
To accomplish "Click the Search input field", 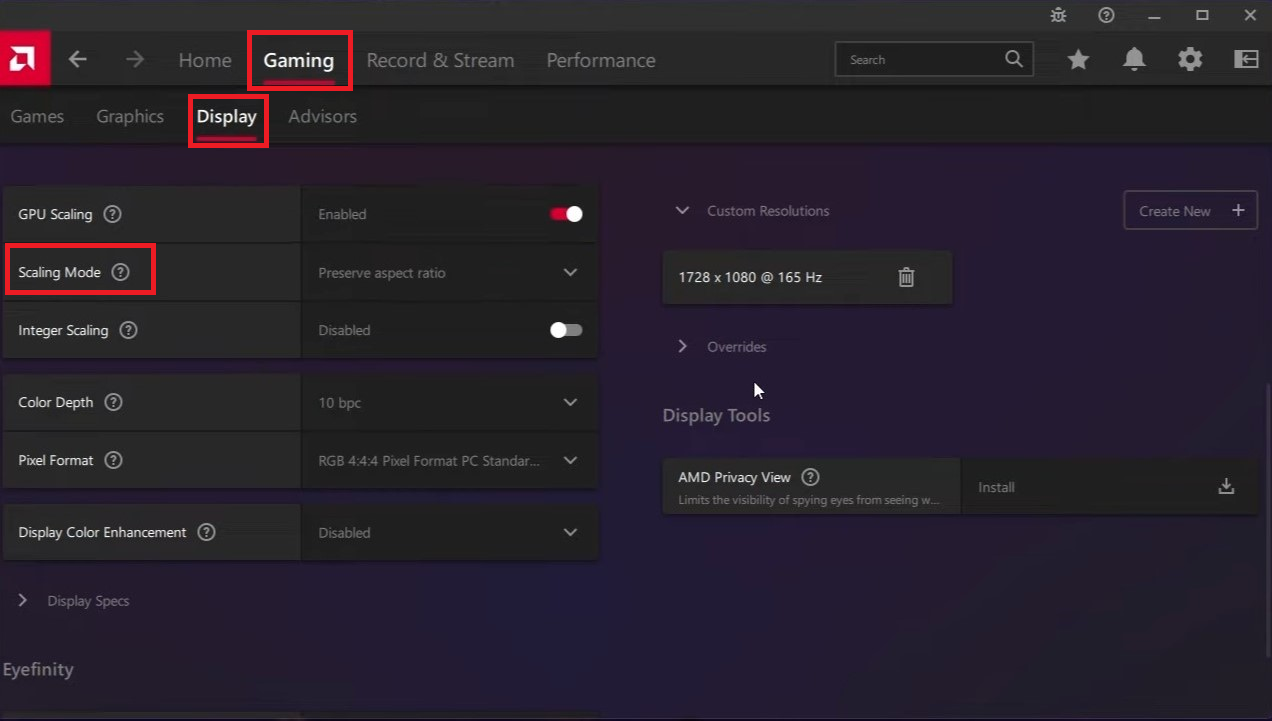I will 920,60.
